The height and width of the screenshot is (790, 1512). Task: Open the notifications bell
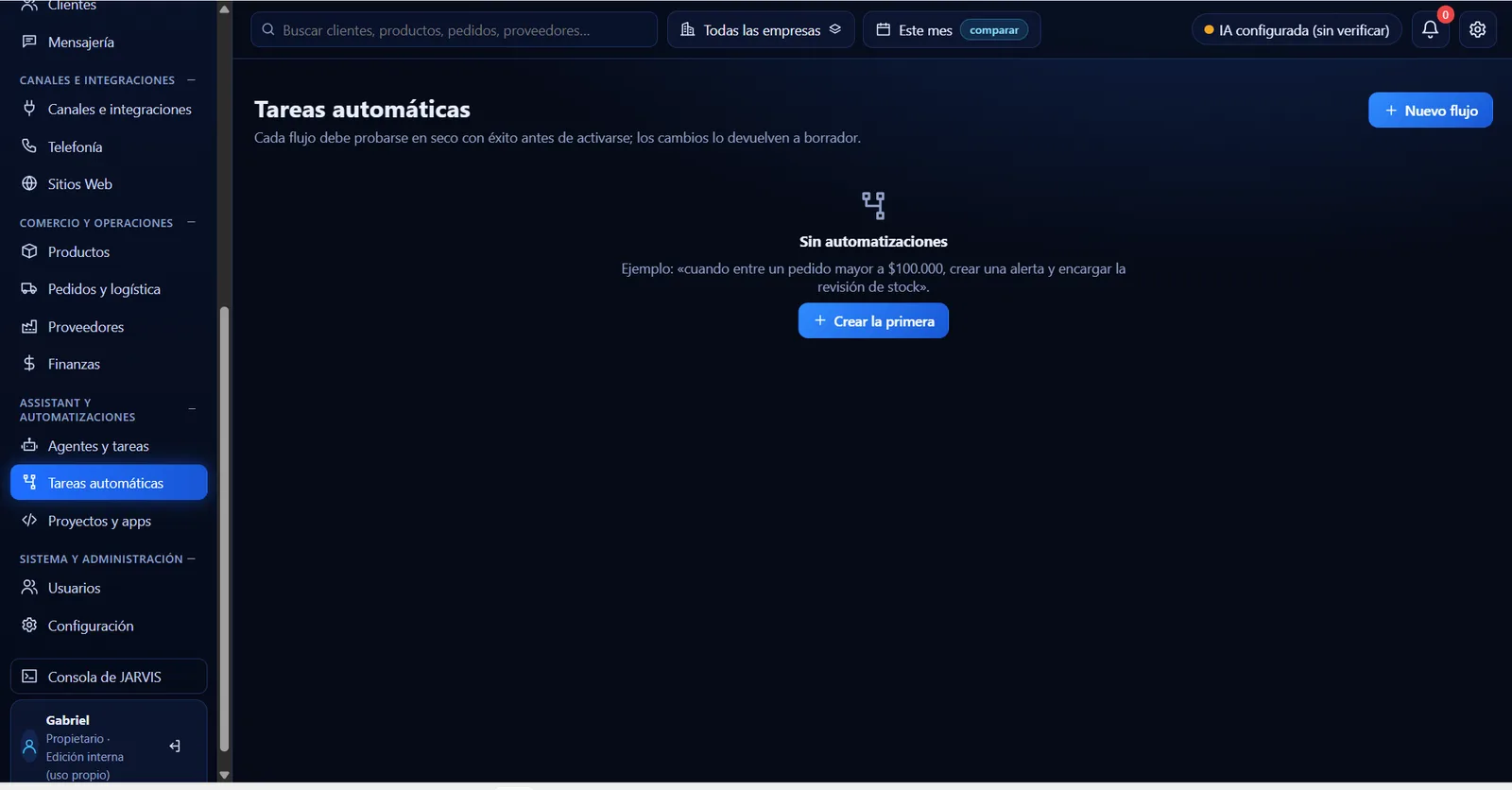click(x=1430, y=29)
